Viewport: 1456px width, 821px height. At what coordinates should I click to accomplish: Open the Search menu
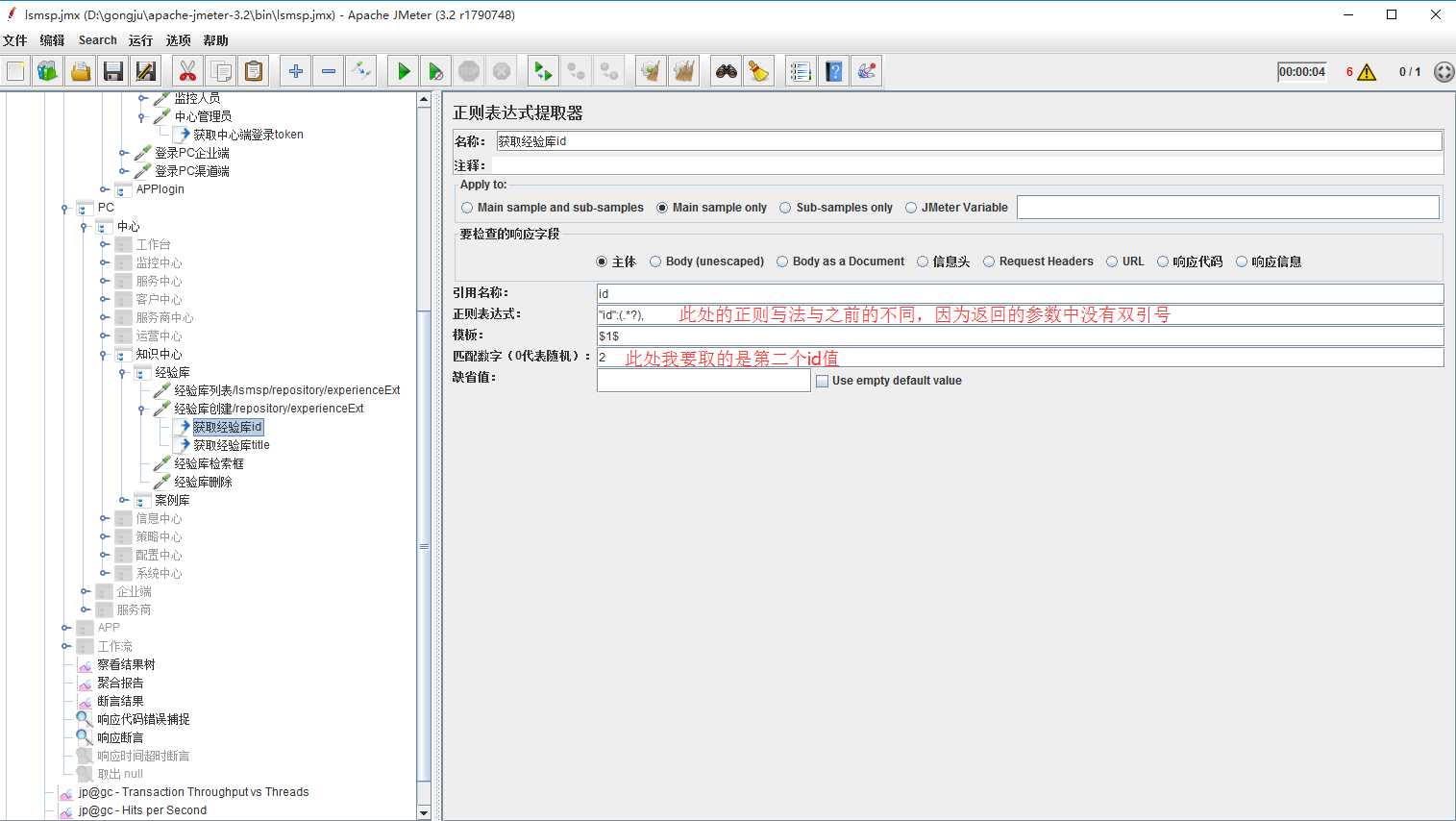pos(97,40)
